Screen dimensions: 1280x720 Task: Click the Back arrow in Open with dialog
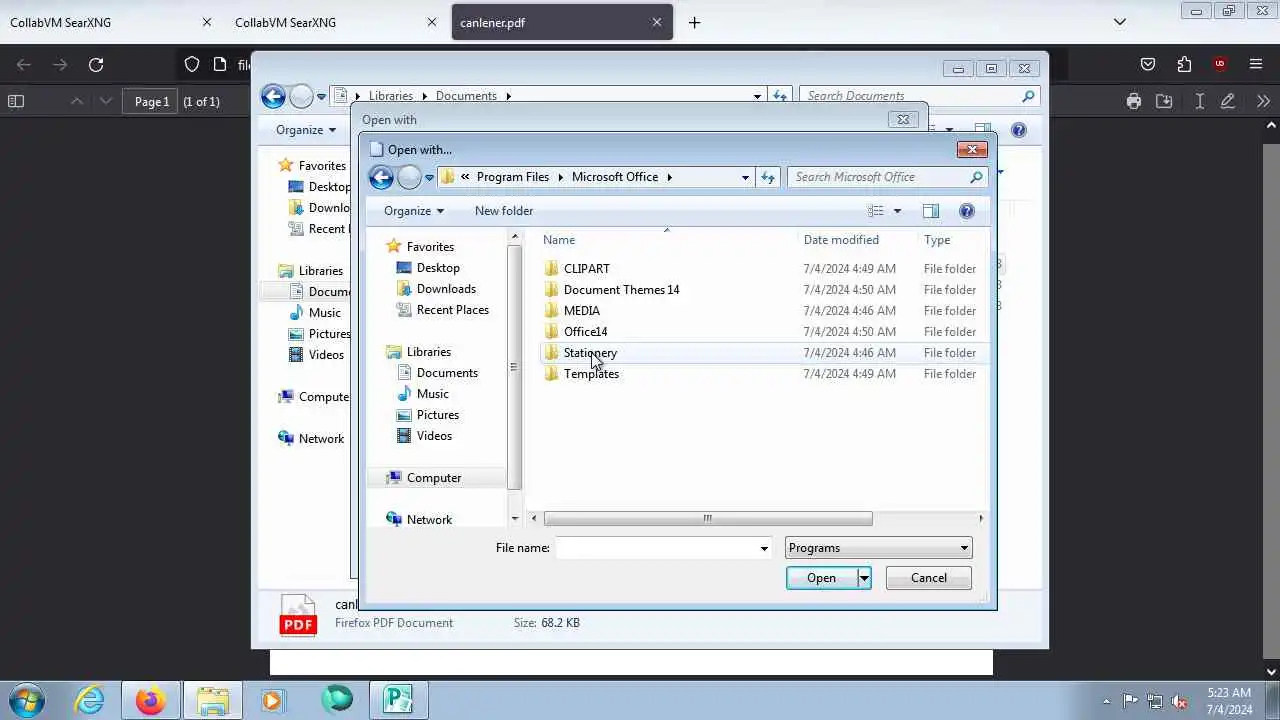381,177
